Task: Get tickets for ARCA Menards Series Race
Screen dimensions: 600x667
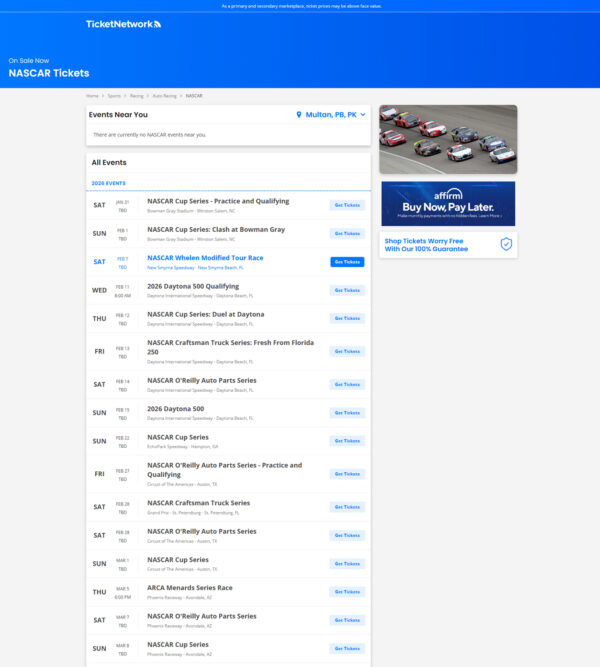Action: [347, 592]
